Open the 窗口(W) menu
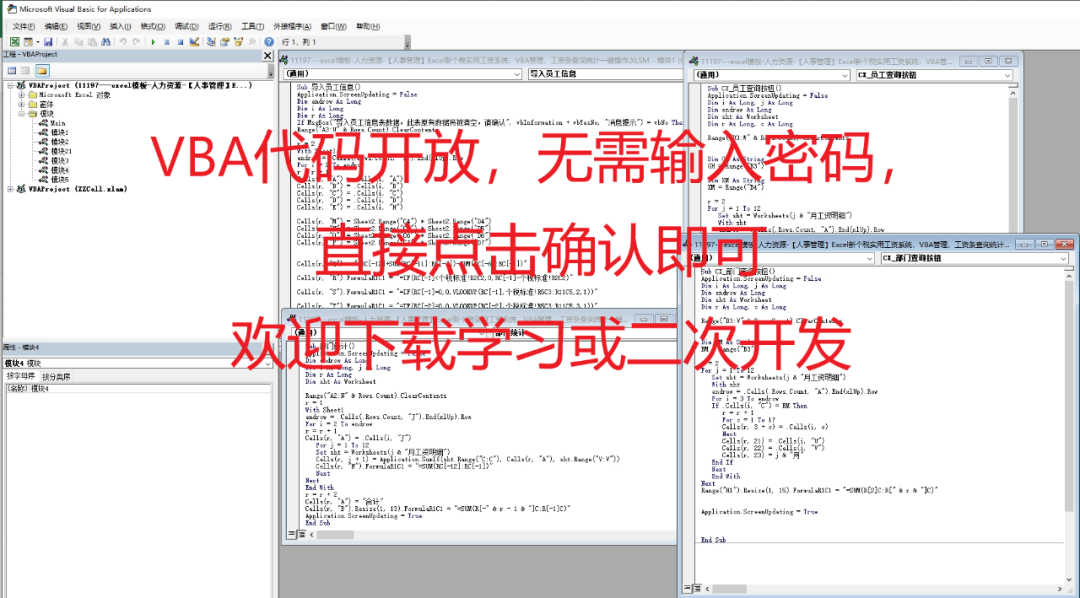This screenshot has height=598, width=1080. pyautogui.click(x=333, y=26)
